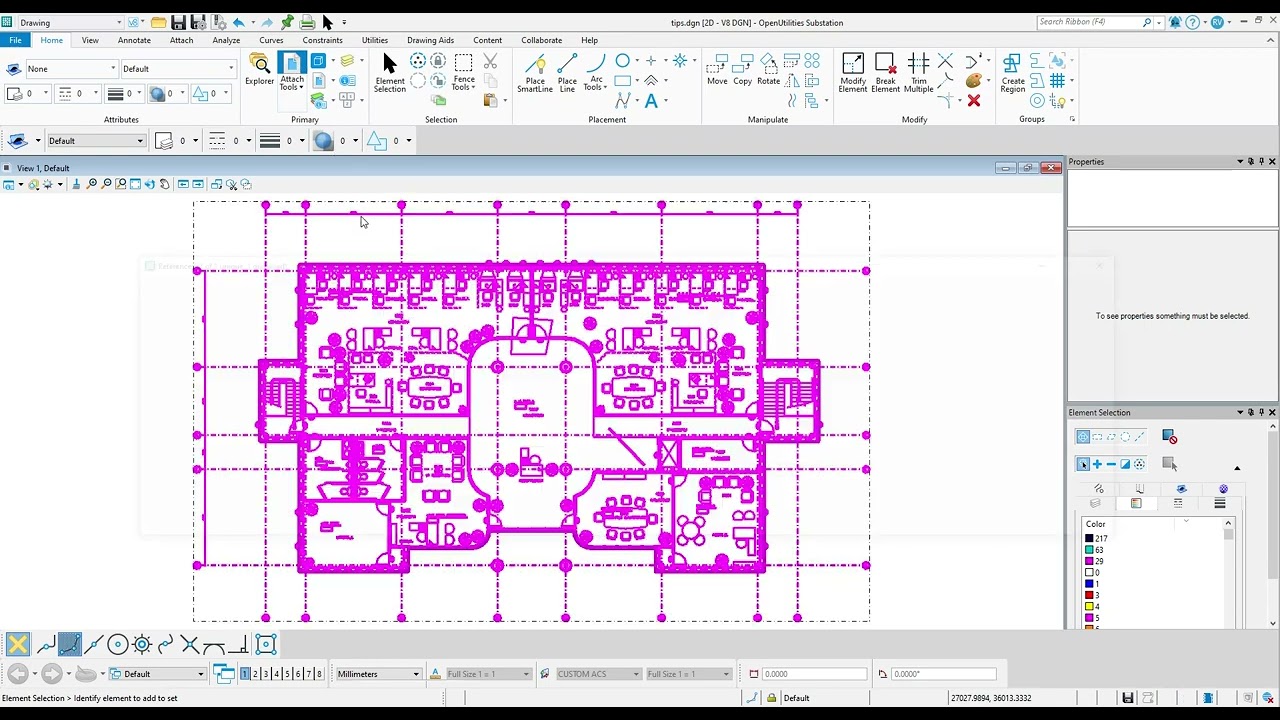This screenshot has width=1280, height=720.
Task: Toggle view number 2 button
Action: [255, 674]
